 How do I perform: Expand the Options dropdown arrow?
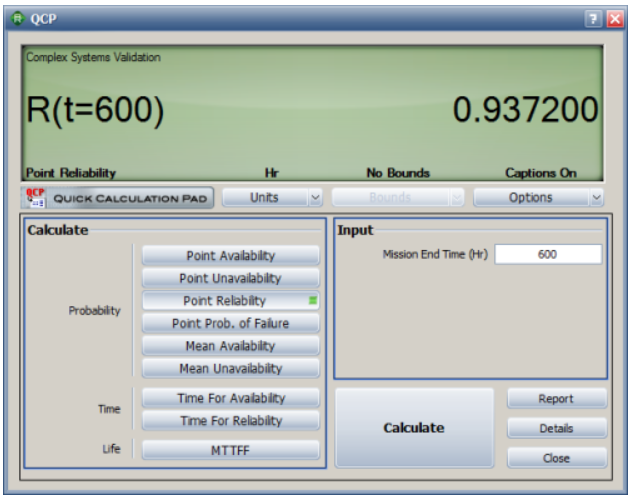click(x=597, y=198)
